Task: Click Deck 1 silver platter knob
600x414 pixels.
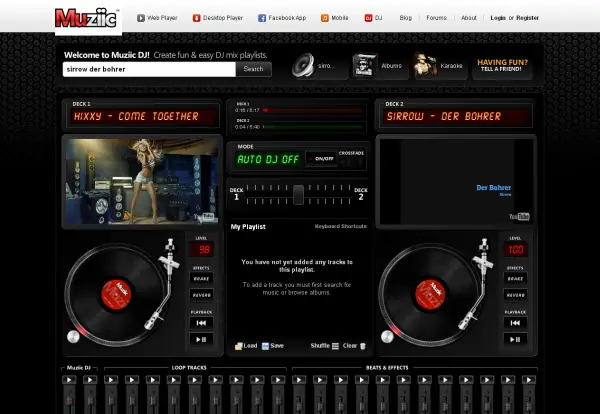Action: pyautogui.click(x=73, y=337)
